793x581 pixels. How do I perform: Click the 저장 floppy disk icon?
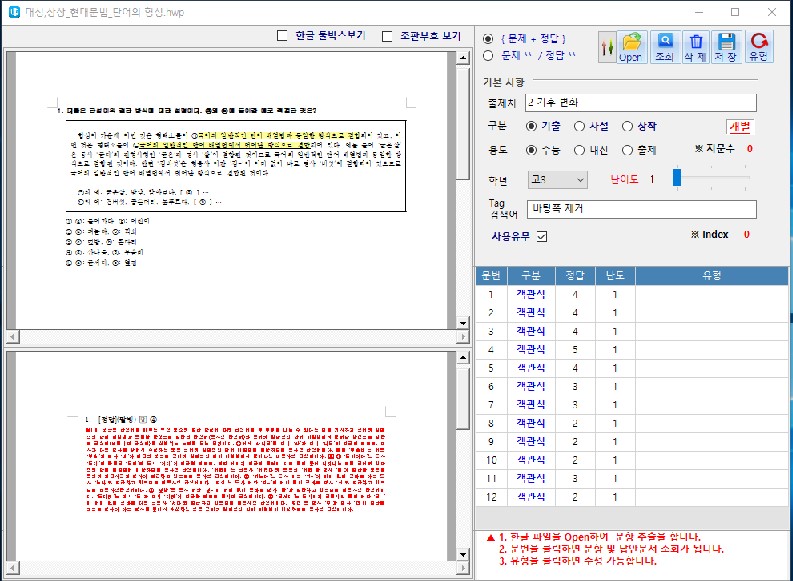[727, 46]
